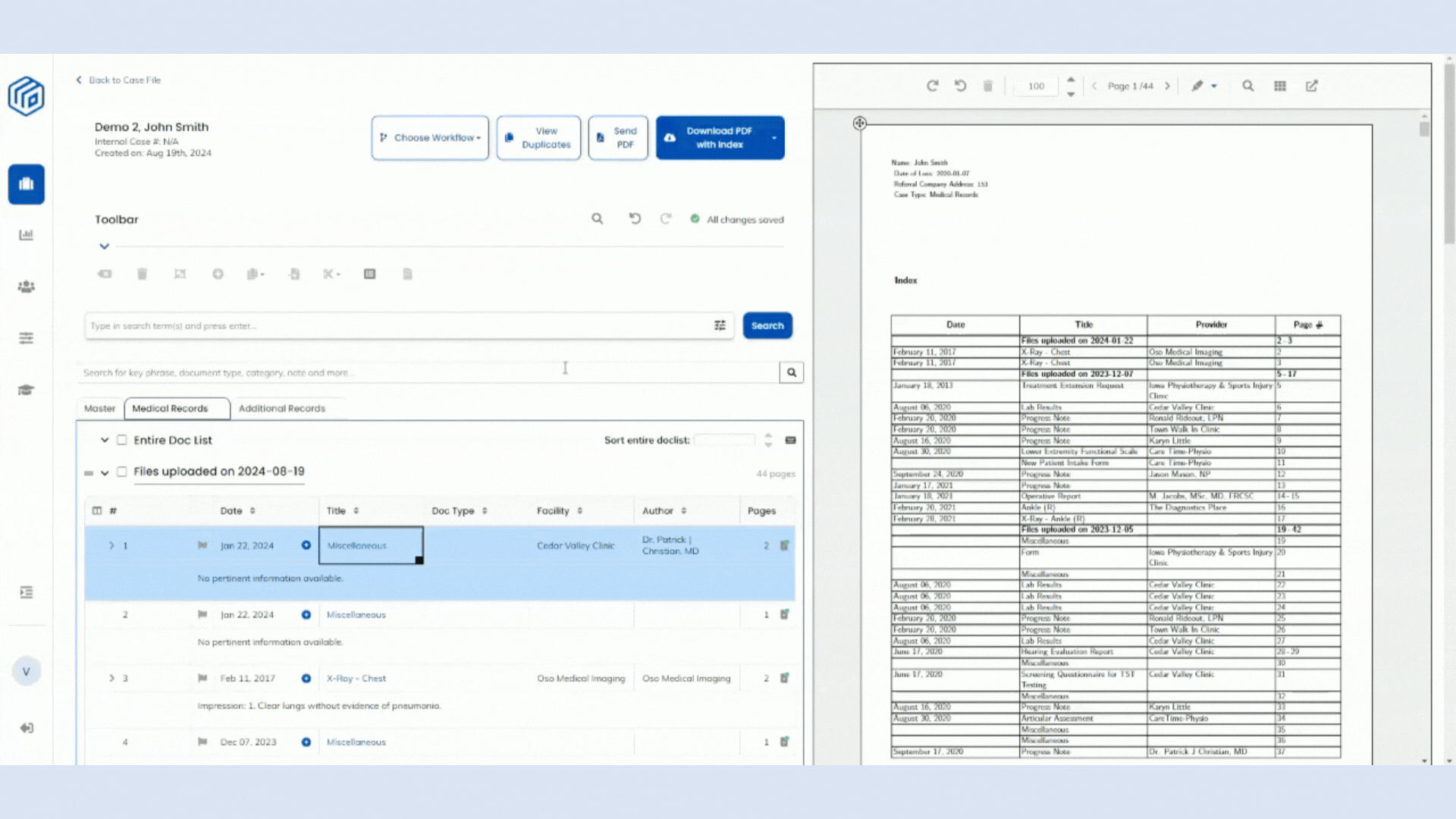1456x819 pixels.
Task: Open the analytics chart sidebar icon
Action: pos(27,235)
